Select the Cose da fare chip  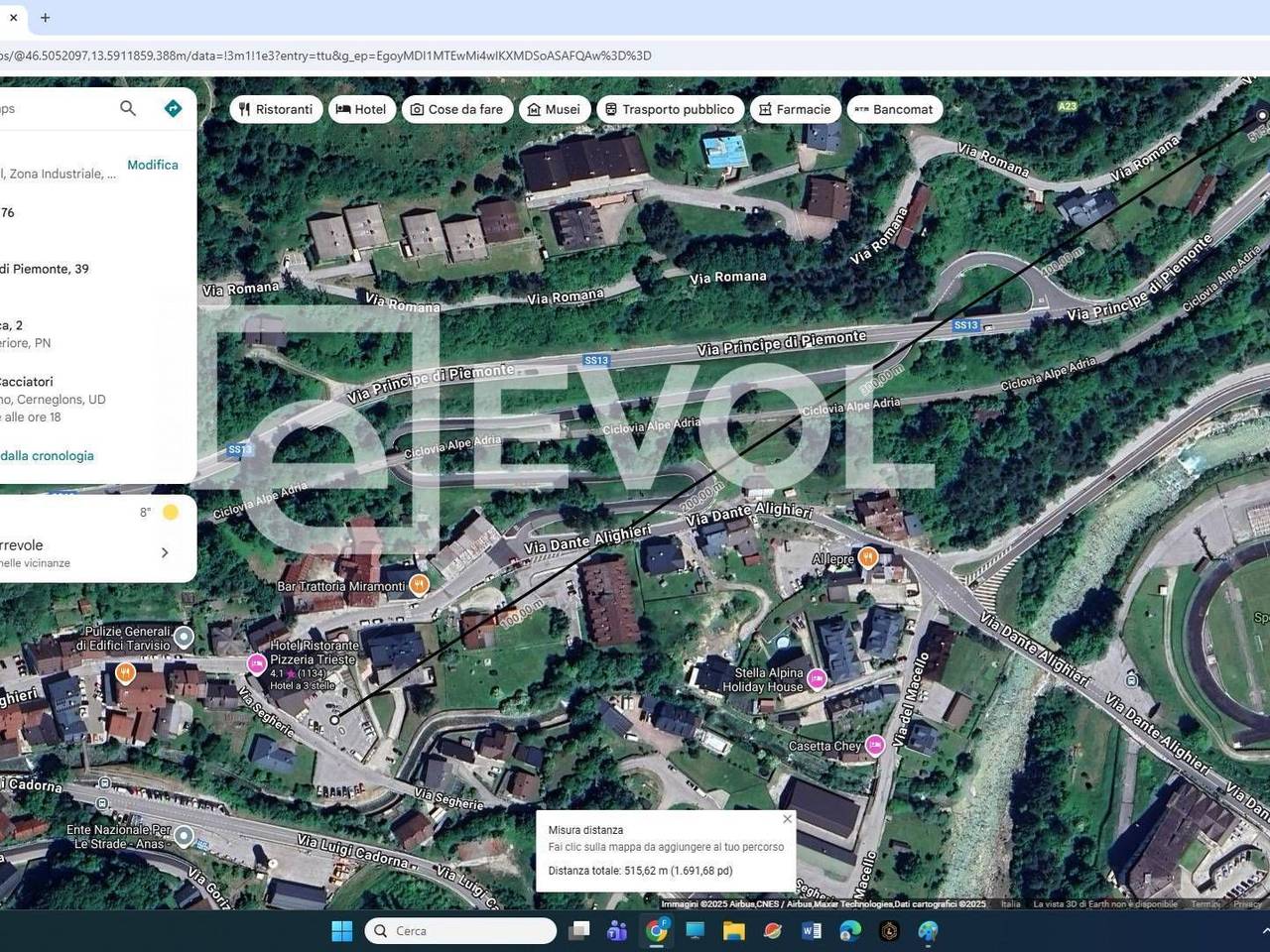(x=457, y=109)
